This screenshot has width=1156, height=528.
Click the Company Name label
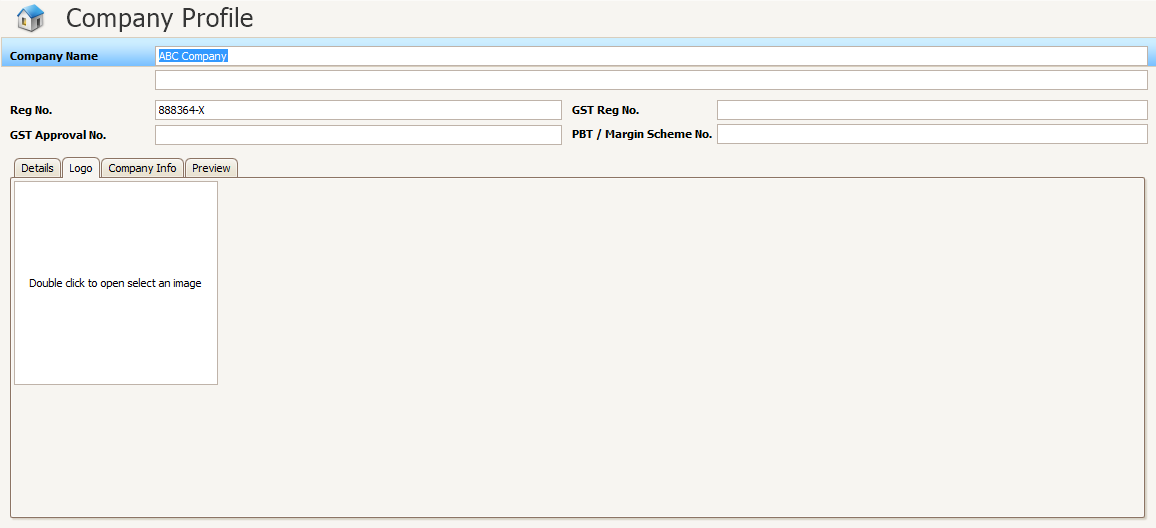pyautogui.click(x=54, y=56)
